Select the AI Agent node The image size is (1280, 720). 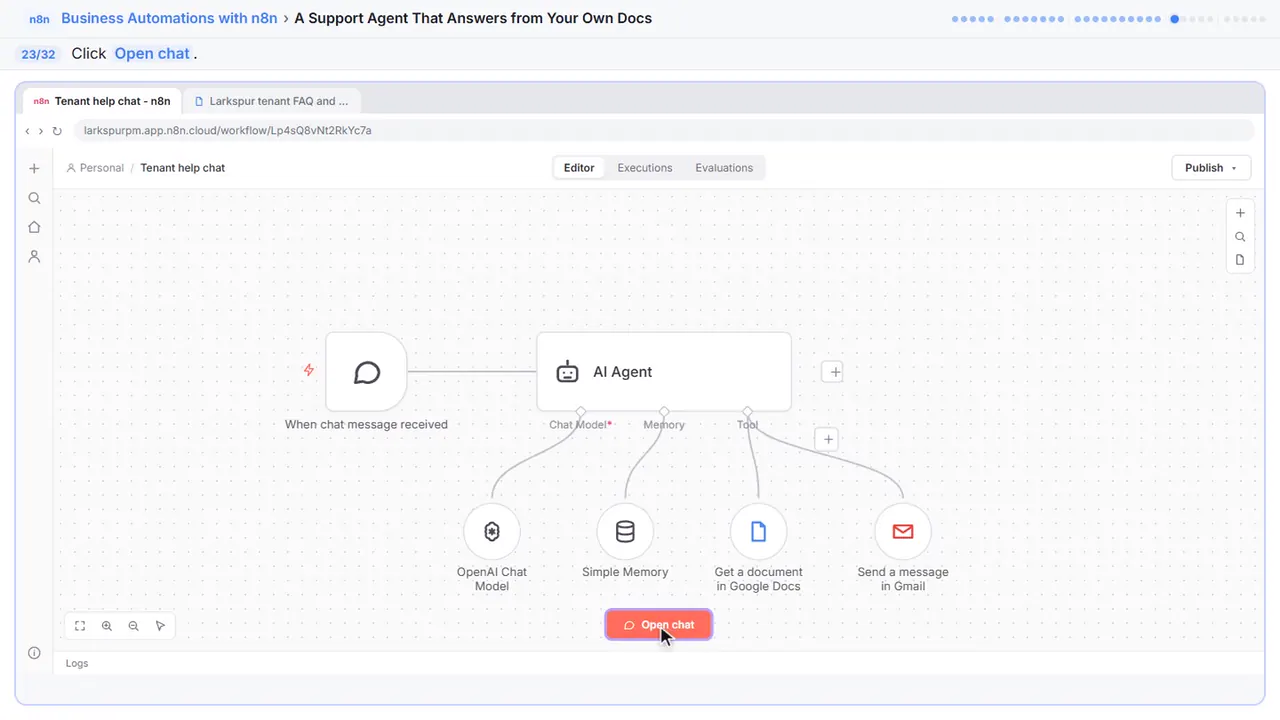click(664, 372)
